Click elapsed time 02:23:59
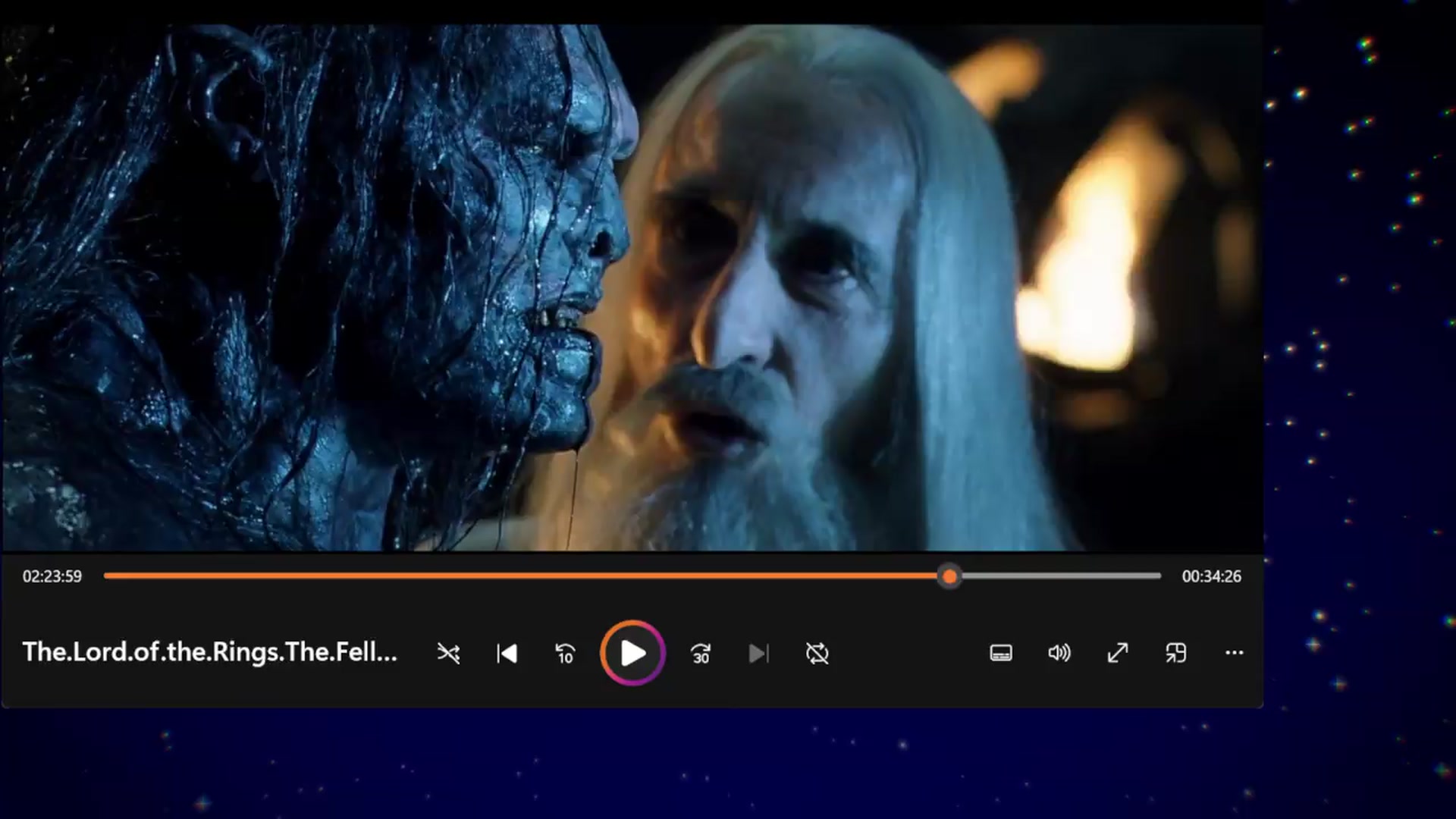Viewport: 1456px width, 819px height. click(x=52, y=576)
